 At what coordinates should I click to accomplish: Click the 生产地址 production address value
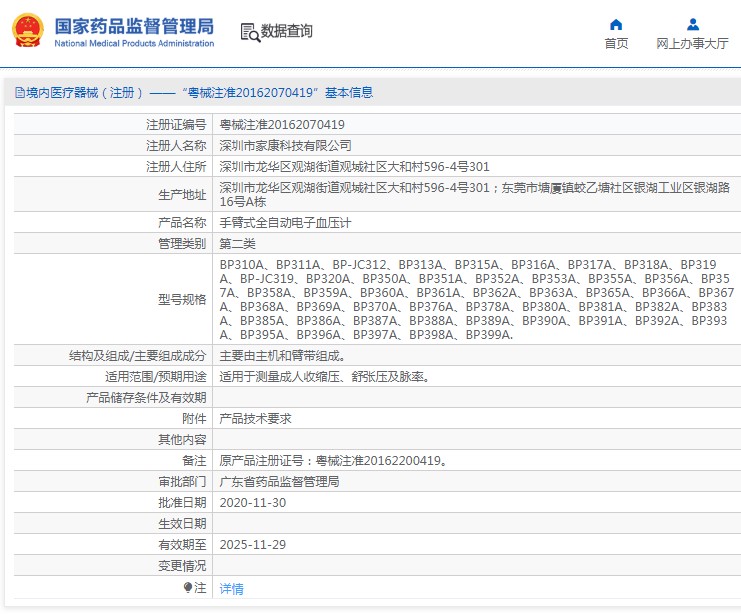click(474, 194)
